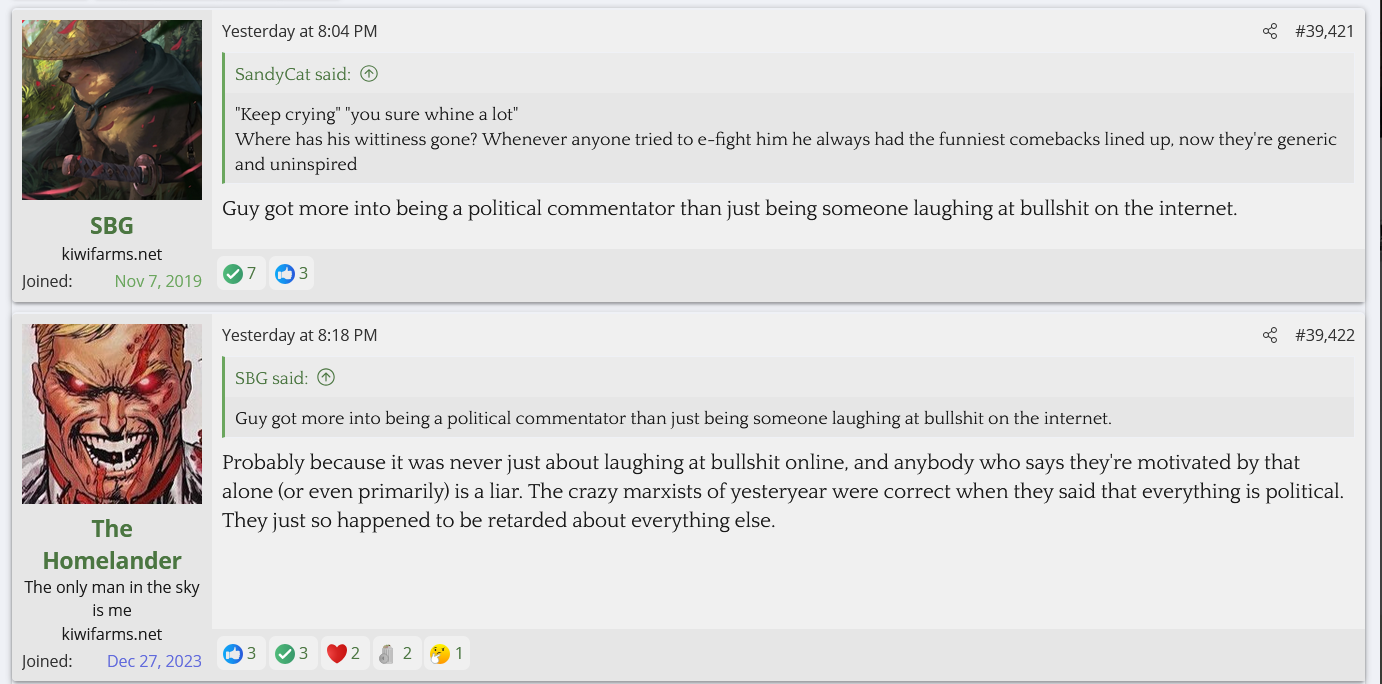
Task: Click timestamp Yesterday at 8:04 PM
Action: [299, 31]
